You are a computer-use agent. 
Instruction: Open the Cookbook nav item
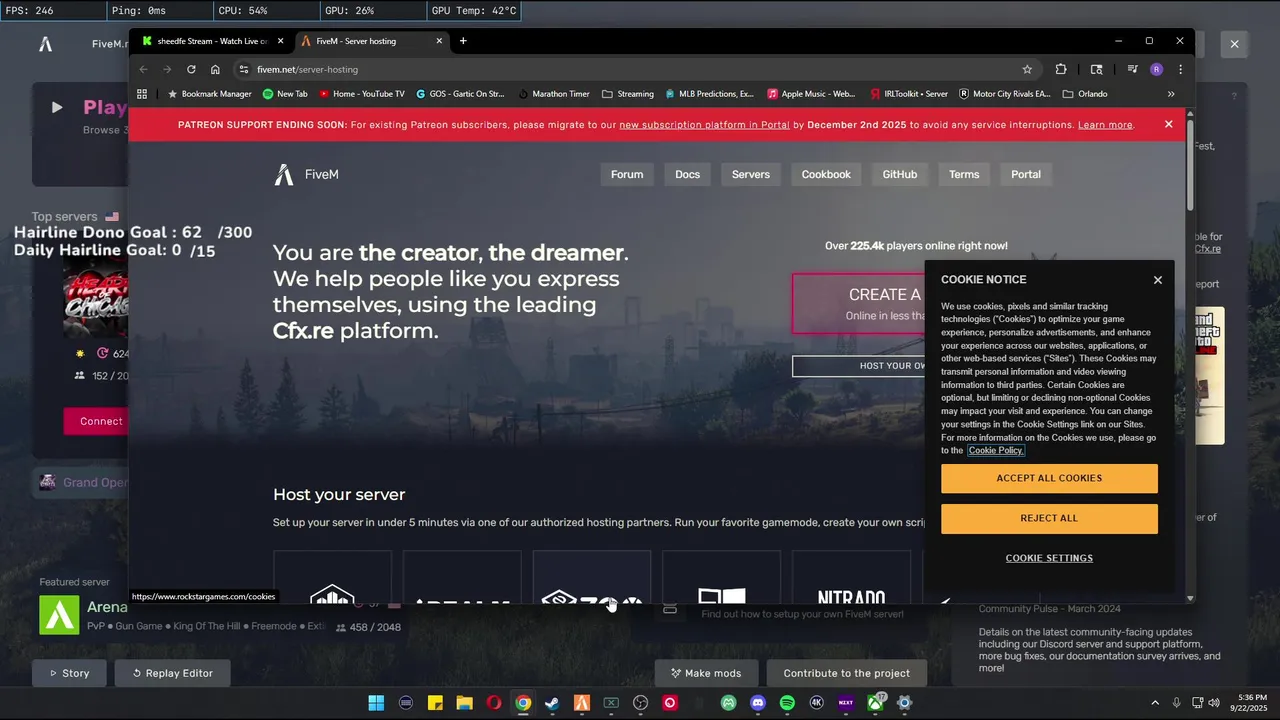826,174
